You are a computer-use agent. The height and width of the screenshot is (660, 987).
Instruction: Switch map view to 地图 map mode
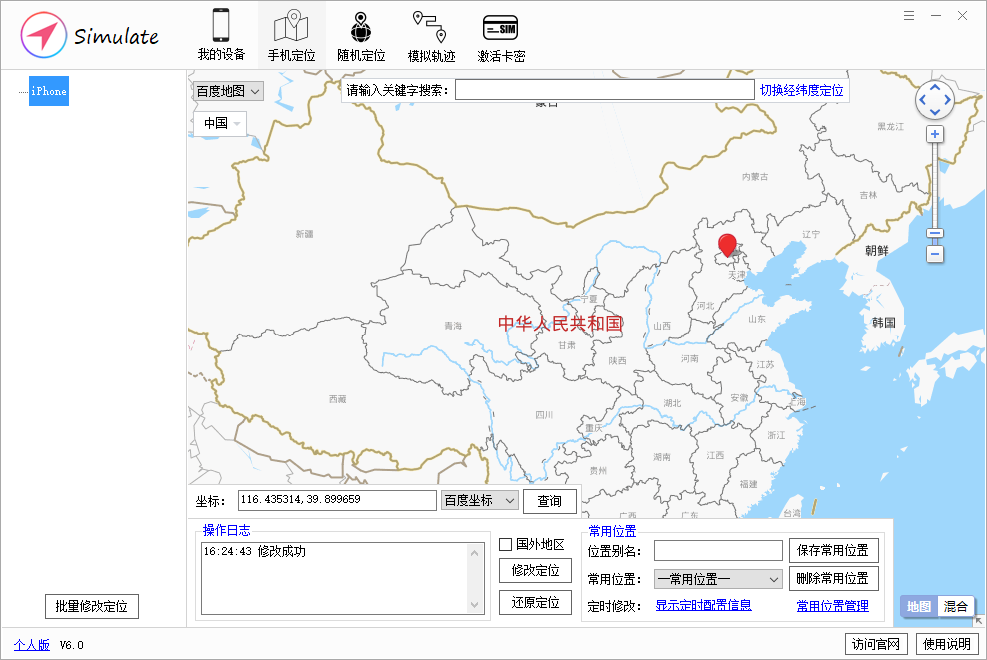[x=917, y=607]
